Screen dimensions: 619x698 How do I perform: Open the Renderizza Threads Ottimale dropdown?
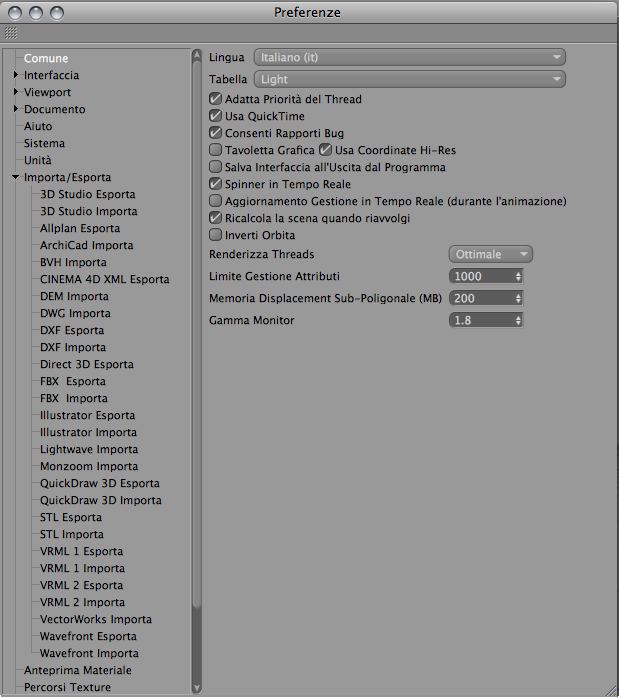[490, 254]
